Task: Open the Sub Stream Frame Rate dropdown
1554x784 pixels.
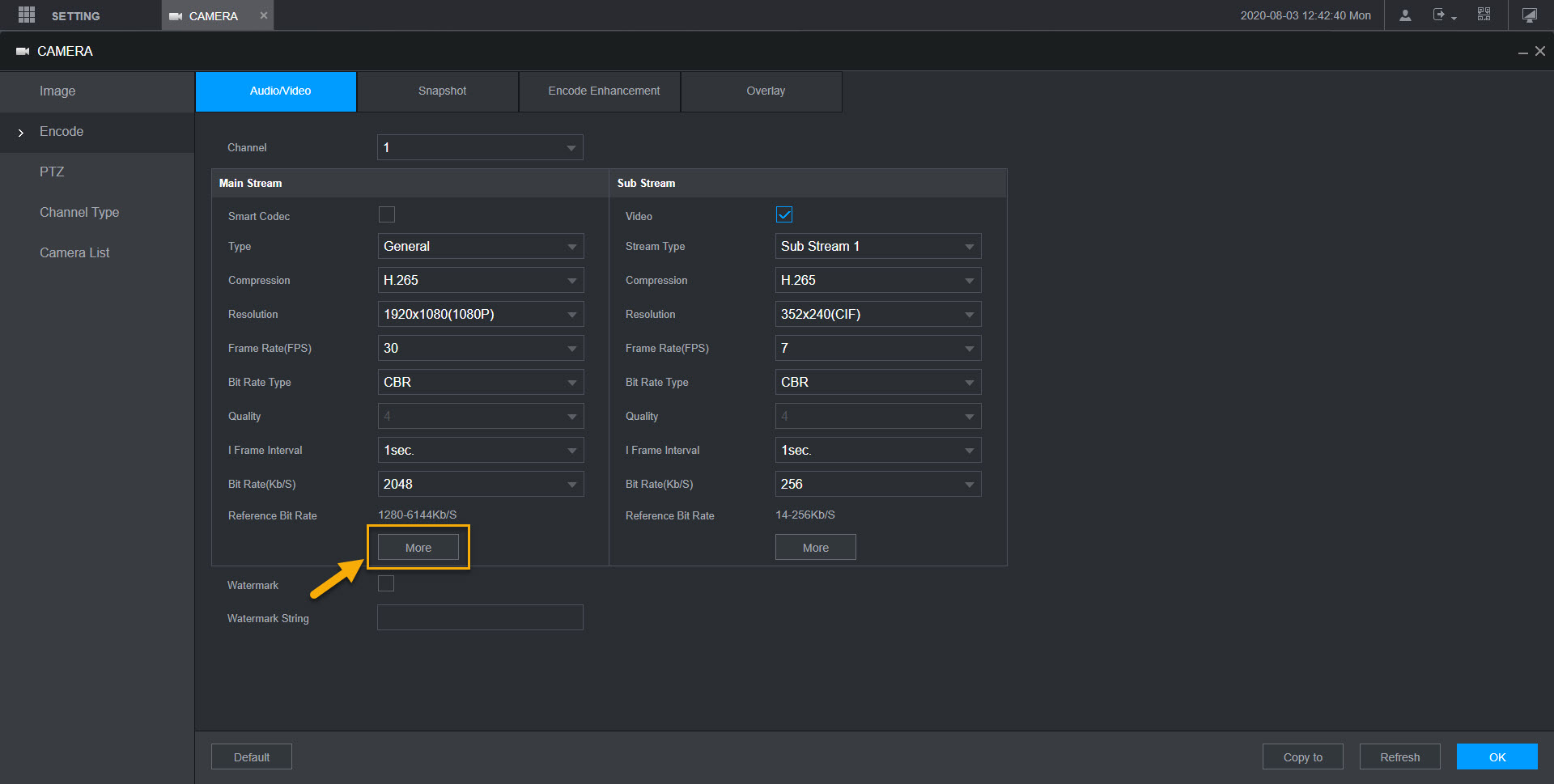Action: 877,349
